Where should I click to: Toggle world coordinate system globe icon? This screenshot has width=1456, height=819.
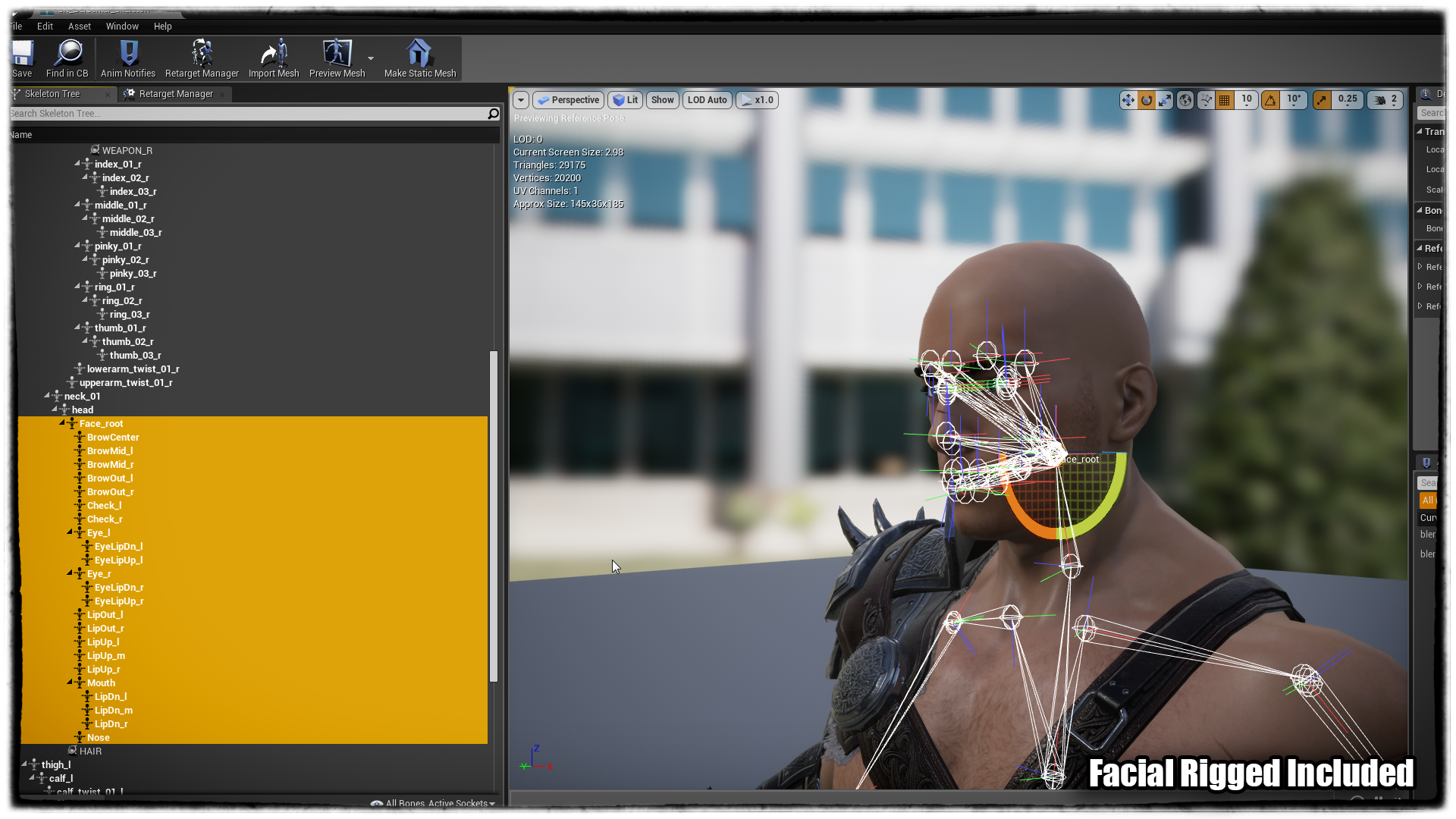pyautogui.click(x=1185, y=100)
